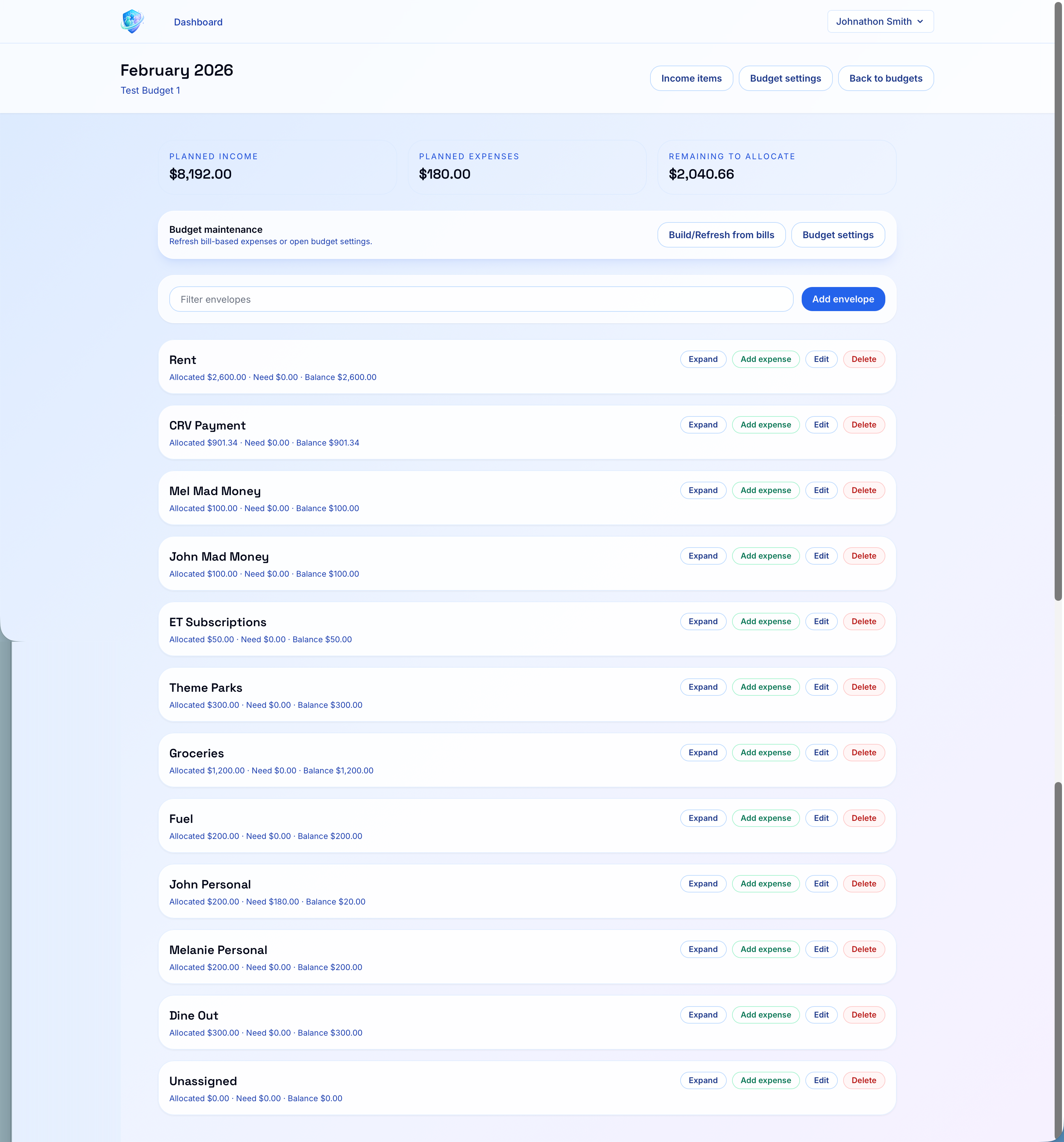
Task: Expand the Groceries envelope
Action: tap(703, 753)
